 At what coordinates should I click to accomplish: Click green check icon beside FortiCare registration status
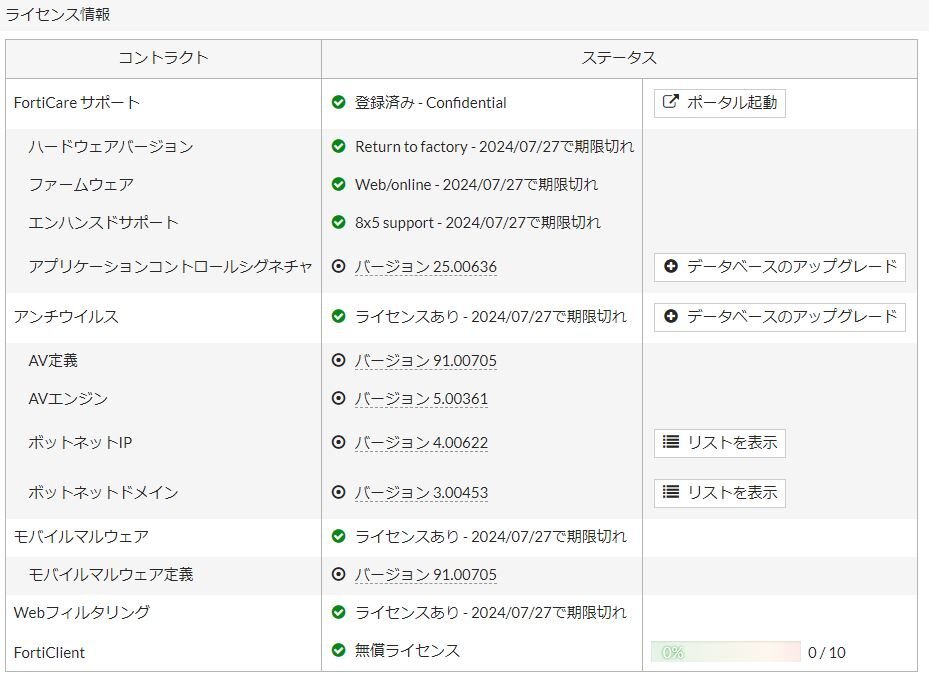[339, 103]
